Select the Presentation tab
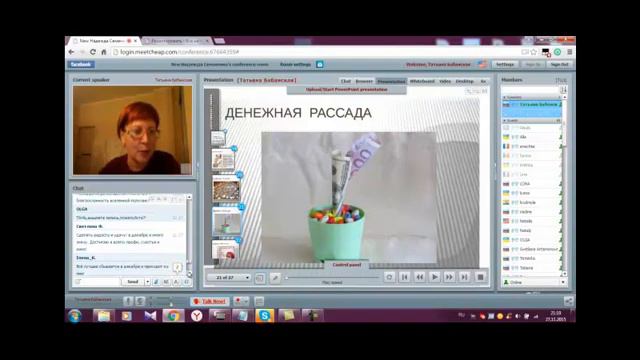Viewport: 640px width, 360px height. tap(391, 81)
